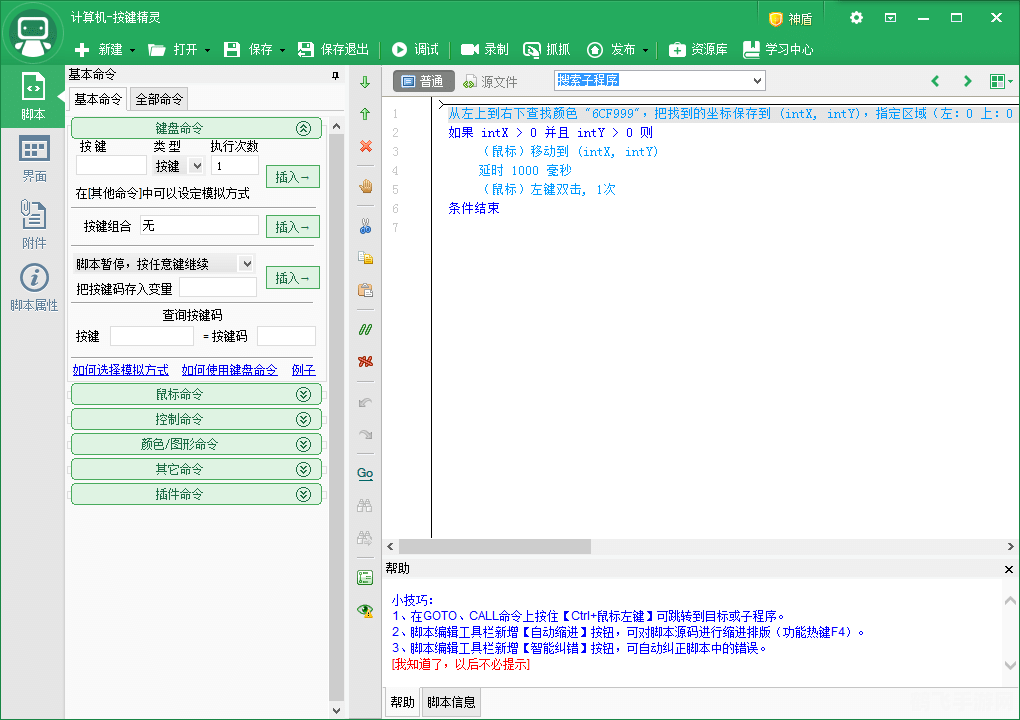Image resolution: width=1020 pixels, height=720 pixels.
Task: Open the 例子 example link
Action: [x=304, y=369]
